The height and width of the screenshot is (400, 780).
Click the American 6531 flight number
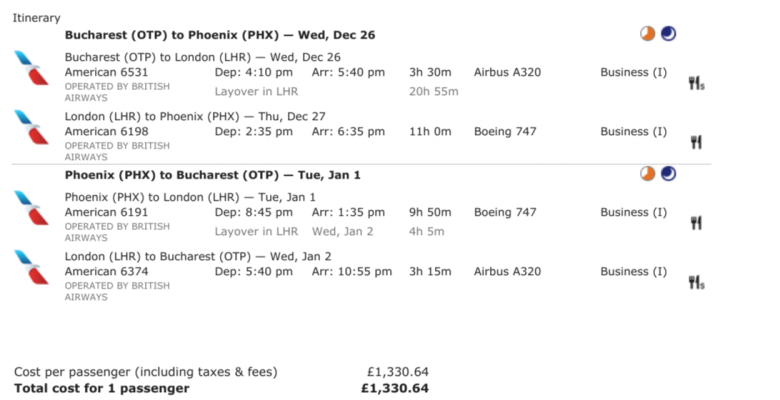pos(106,72)
